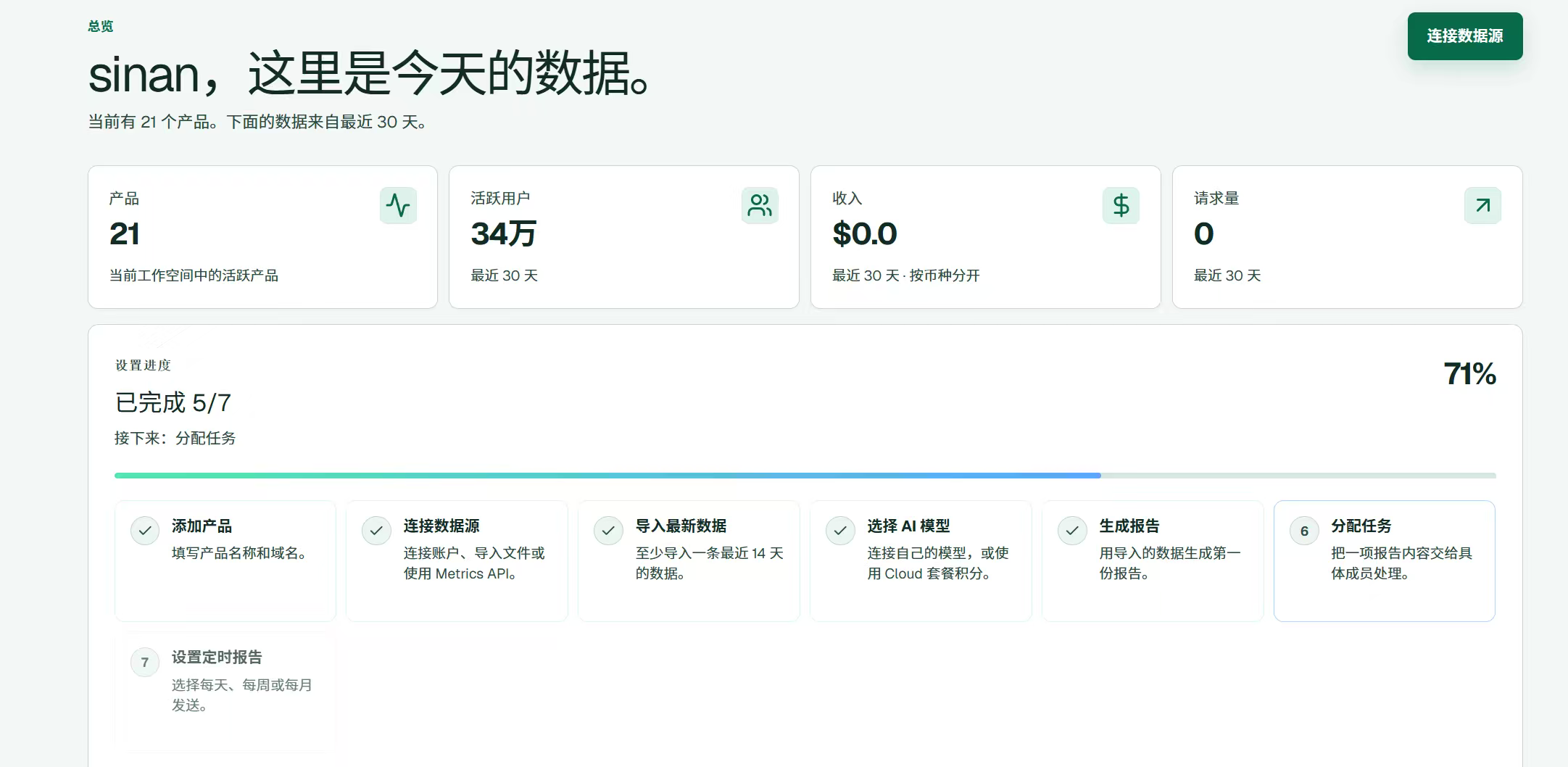Click the number 7 badge for 设置定时报告
This screenshot has width=1568, height=767.
[145, 662]
